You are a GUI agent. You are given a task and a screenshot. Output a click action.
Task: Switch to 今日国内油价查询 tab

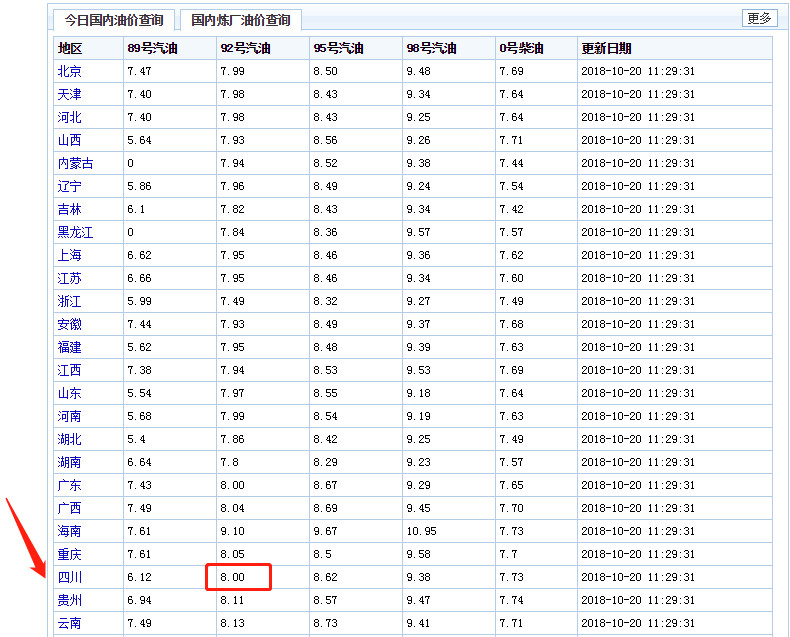coord(114,20)
